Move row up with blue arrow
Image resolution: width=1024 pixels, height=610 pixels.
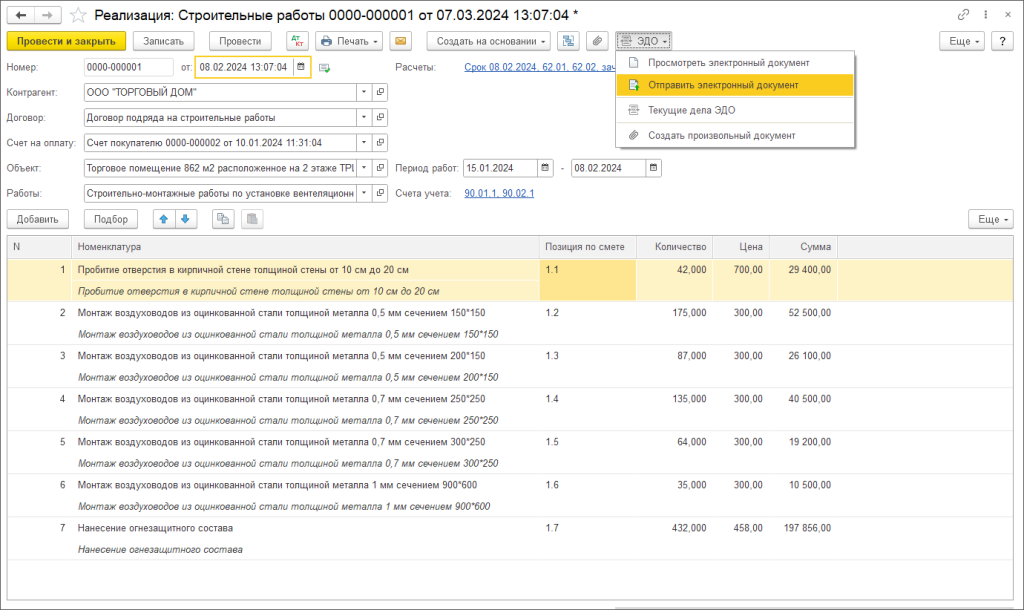click(163, 219)
